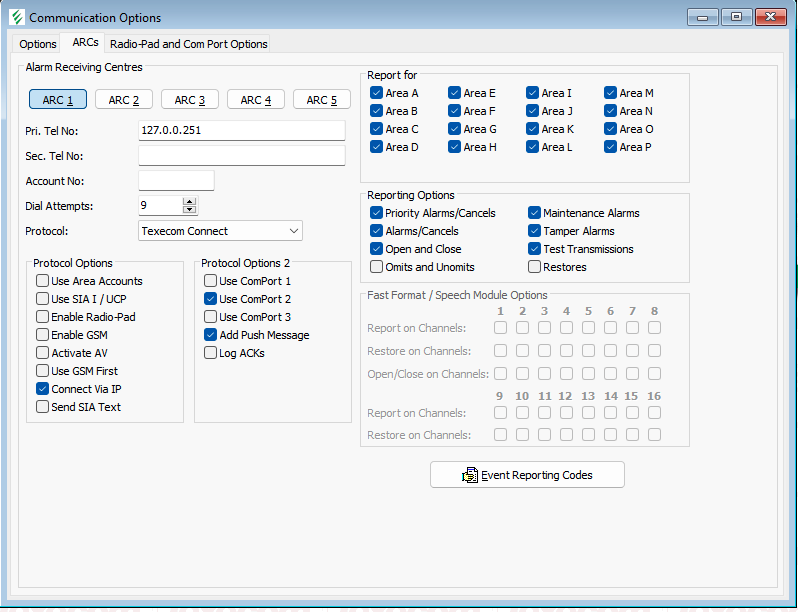Click the Account No text field

coord(176,181)
